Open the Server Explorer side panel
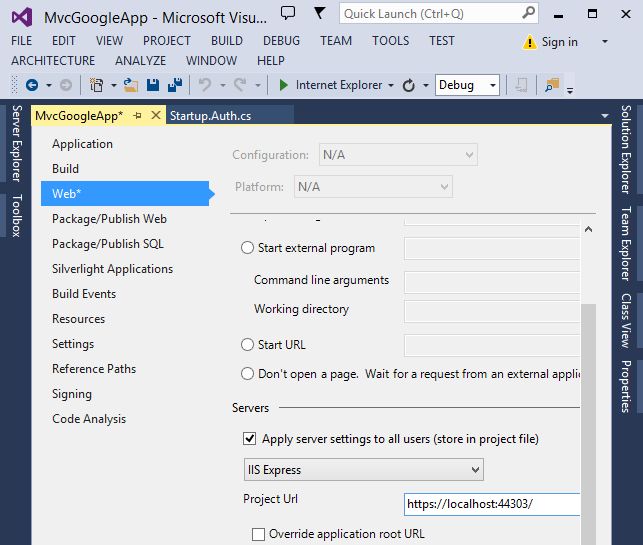Viewport: 643px width, 545px height. pyautogui.click(x=17, y=143)
